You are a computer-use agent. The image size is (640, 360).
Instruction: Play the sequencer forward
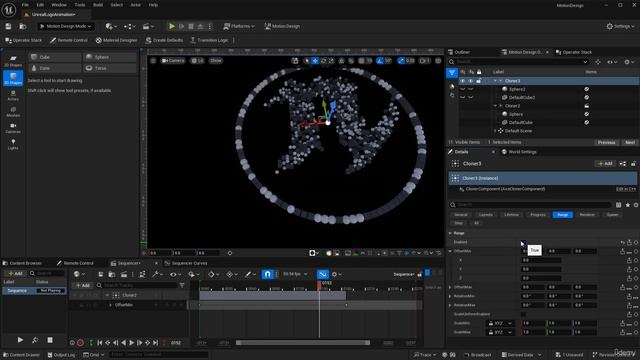131,343
